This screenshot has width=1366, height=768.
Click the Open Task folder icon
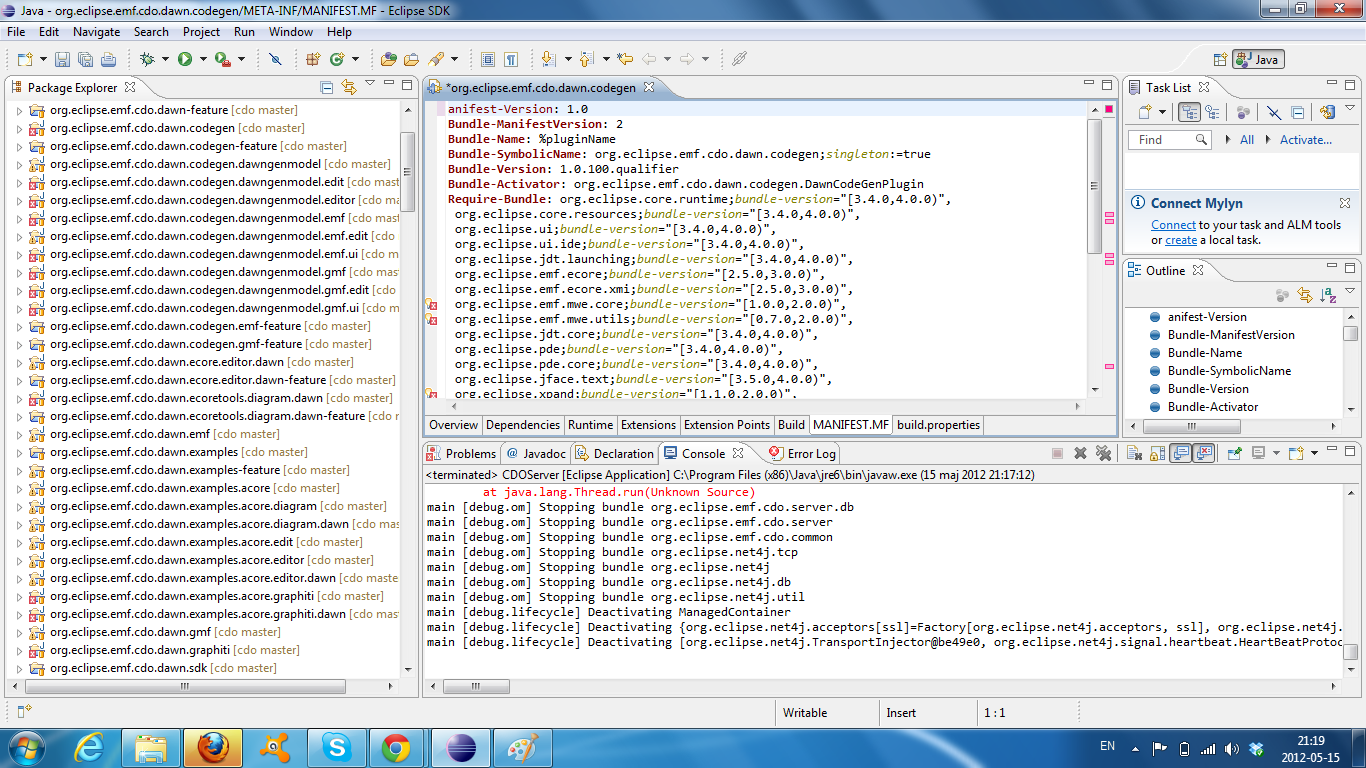pyautogui.click(x=411, y=59)
